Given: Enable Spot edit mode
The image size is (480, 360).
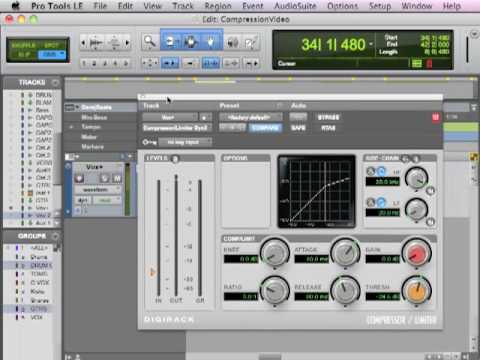Looking at the screenshot, I should point(52,45).
